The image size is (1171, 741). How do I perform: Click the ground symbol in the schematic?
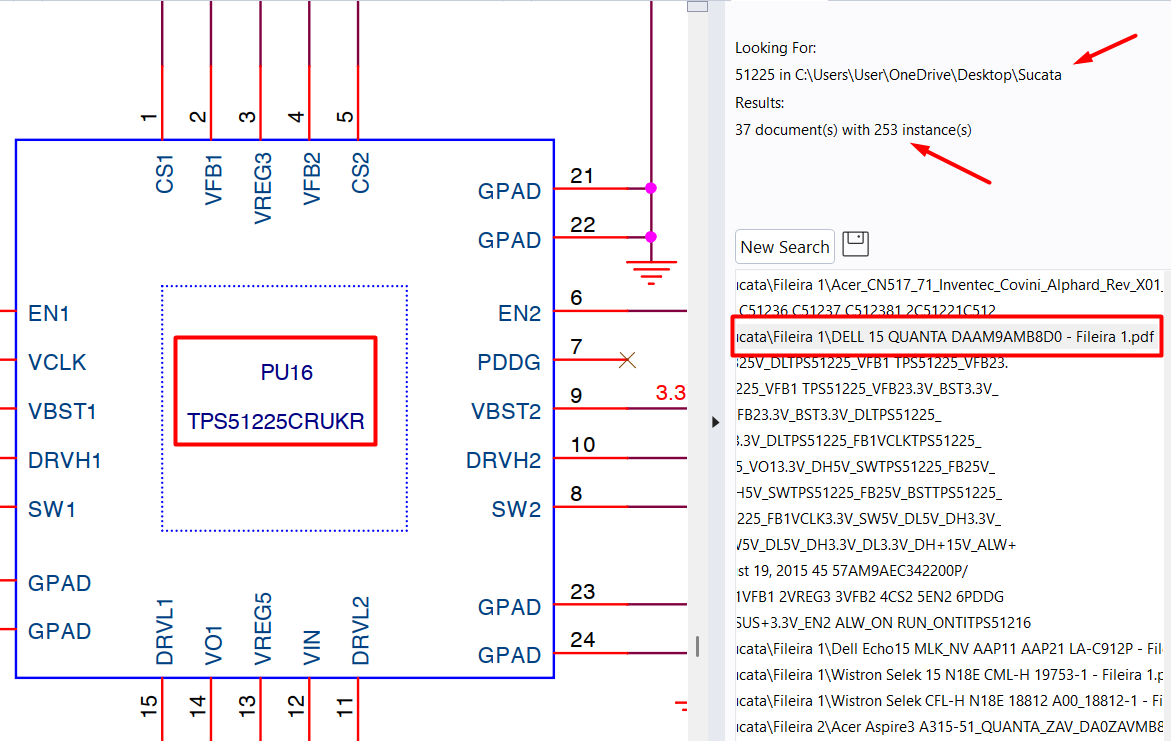[x=651, y=271]
